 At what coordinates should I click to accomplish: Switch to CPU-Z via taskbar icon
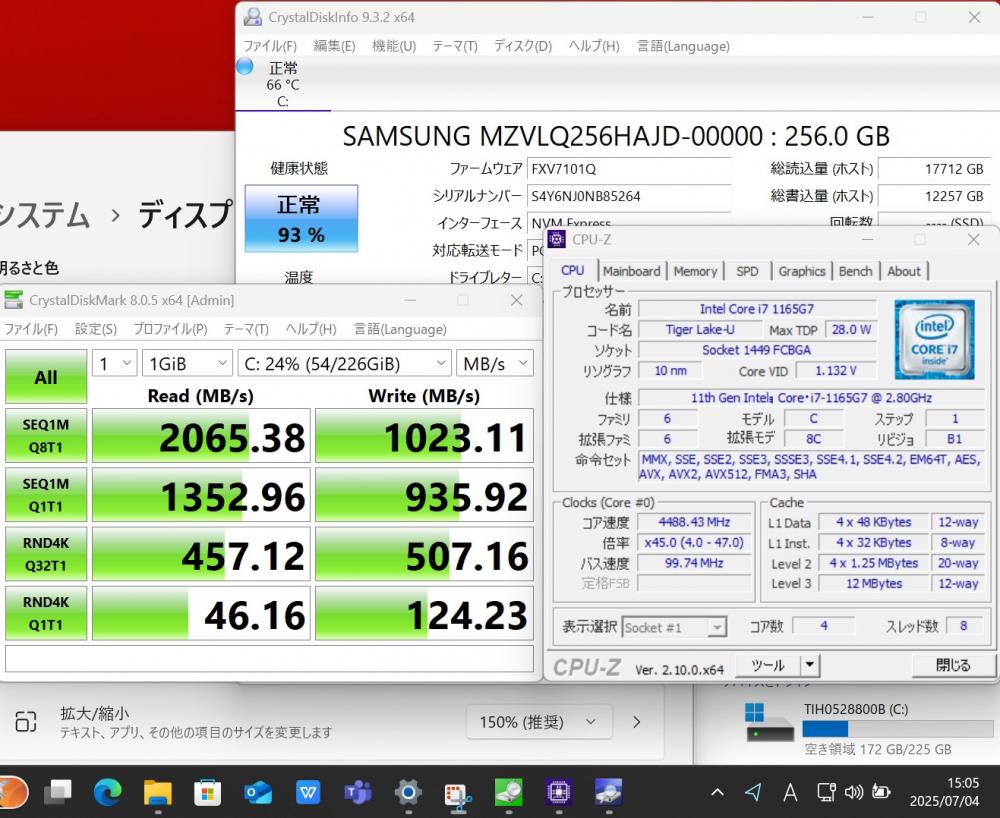[x=558, y=792]
